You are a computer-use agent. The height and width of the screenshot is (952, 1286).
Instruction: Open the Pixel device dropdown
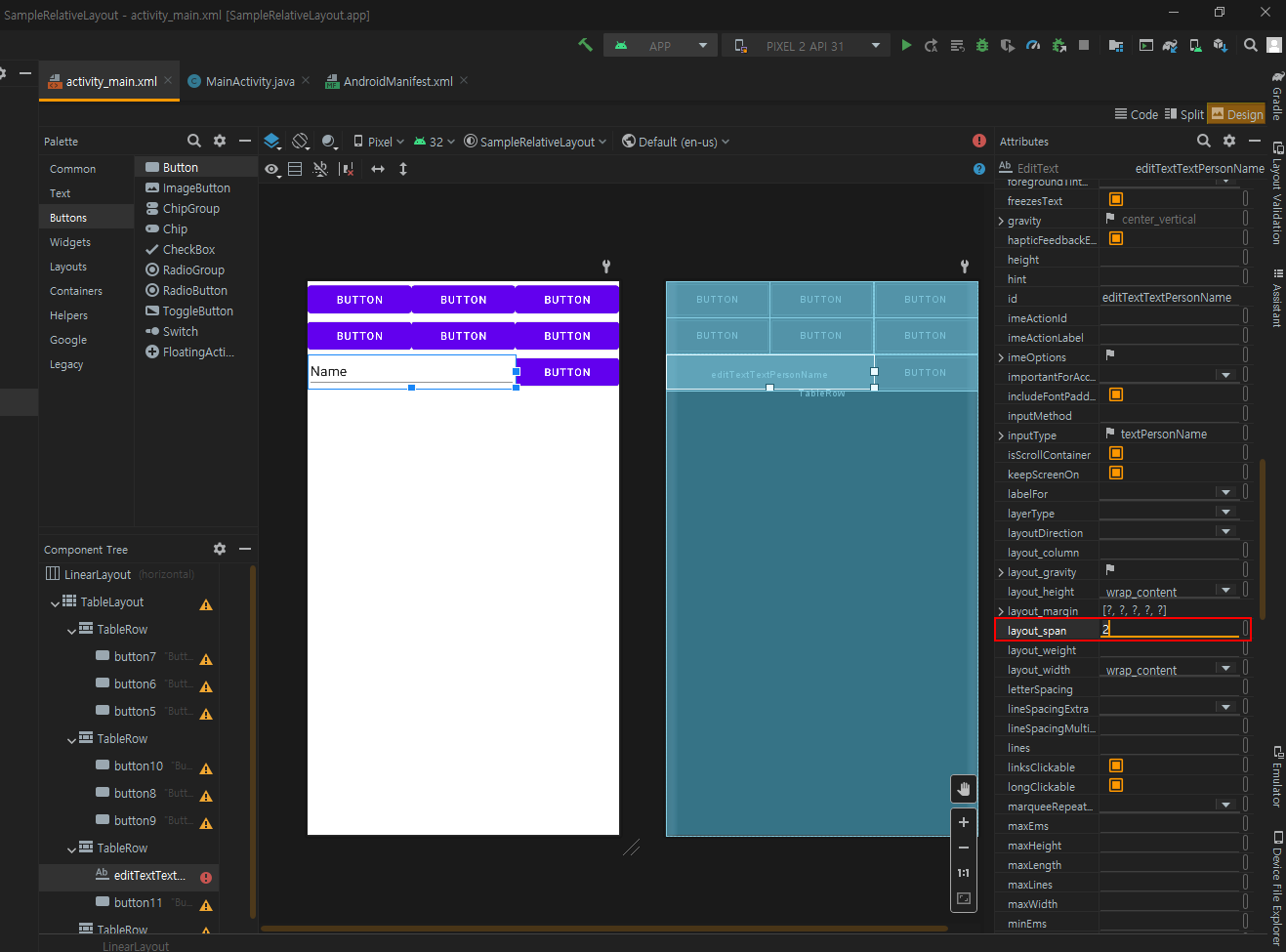point(379,142)
